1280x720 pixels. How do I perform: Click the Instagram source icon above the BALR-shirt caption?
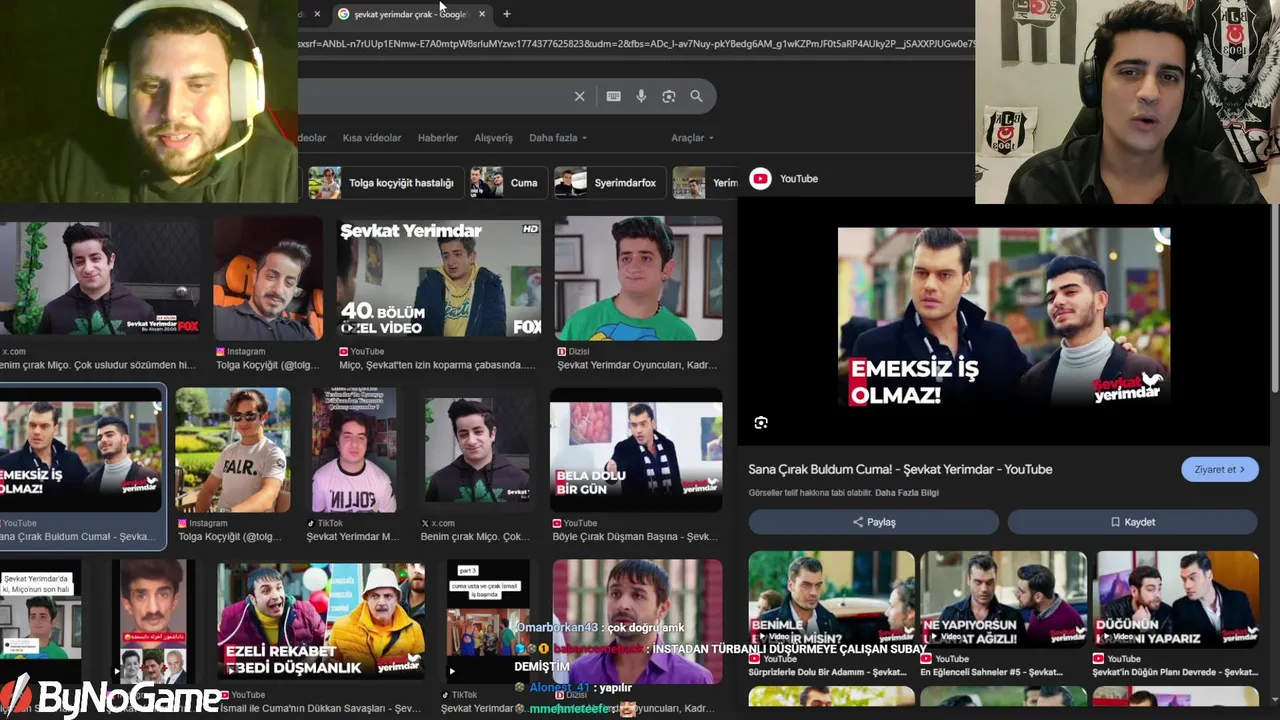182,523
